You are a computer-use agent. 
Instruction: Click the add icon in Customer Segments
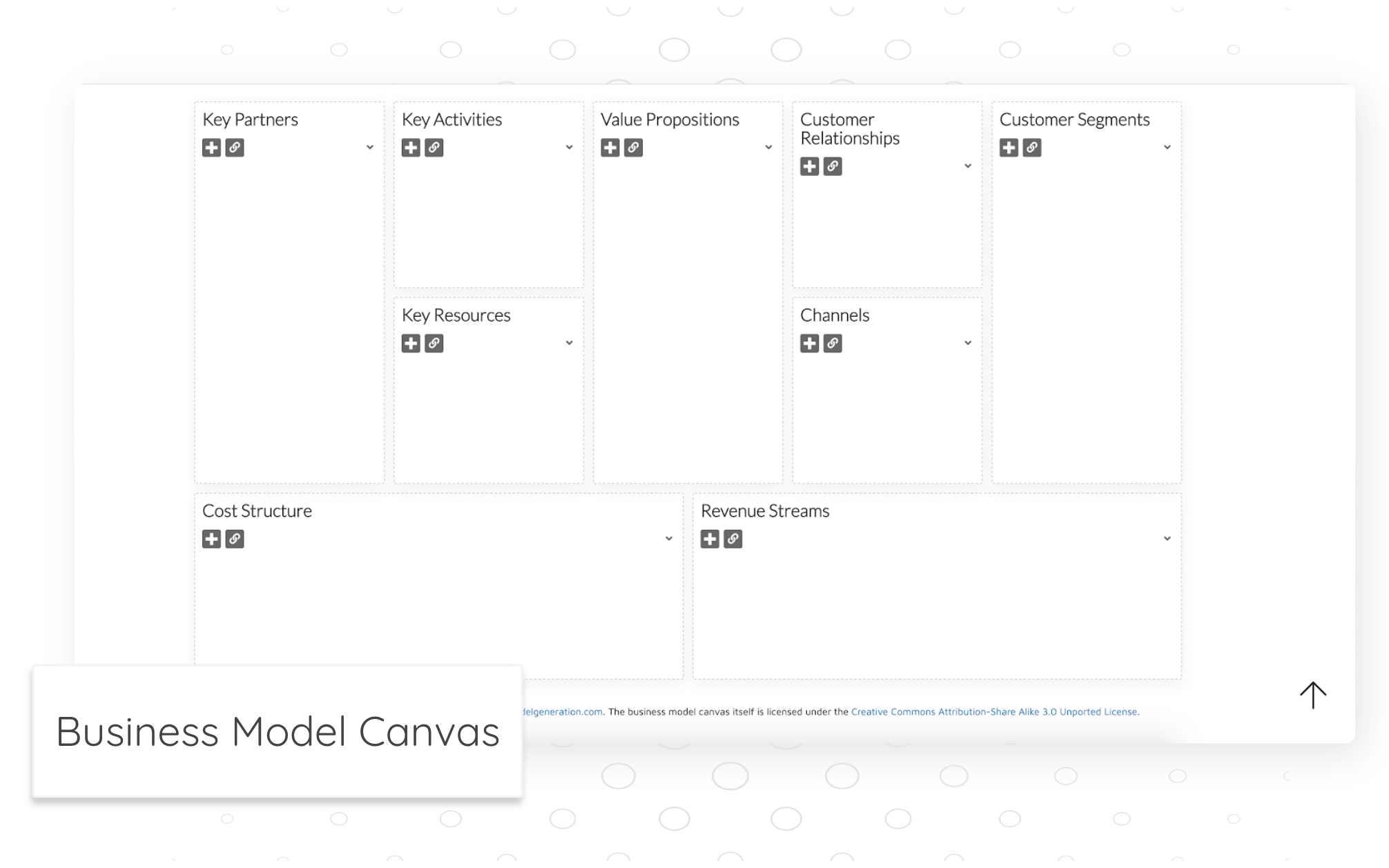tap(1009, 147)
